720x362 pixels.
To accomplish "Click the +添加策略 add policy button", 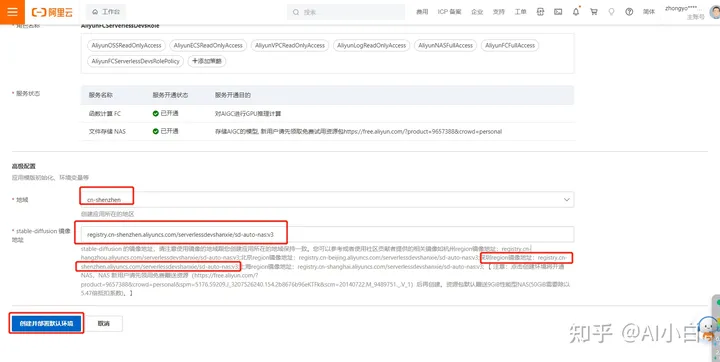I will [x=207, y=61].
